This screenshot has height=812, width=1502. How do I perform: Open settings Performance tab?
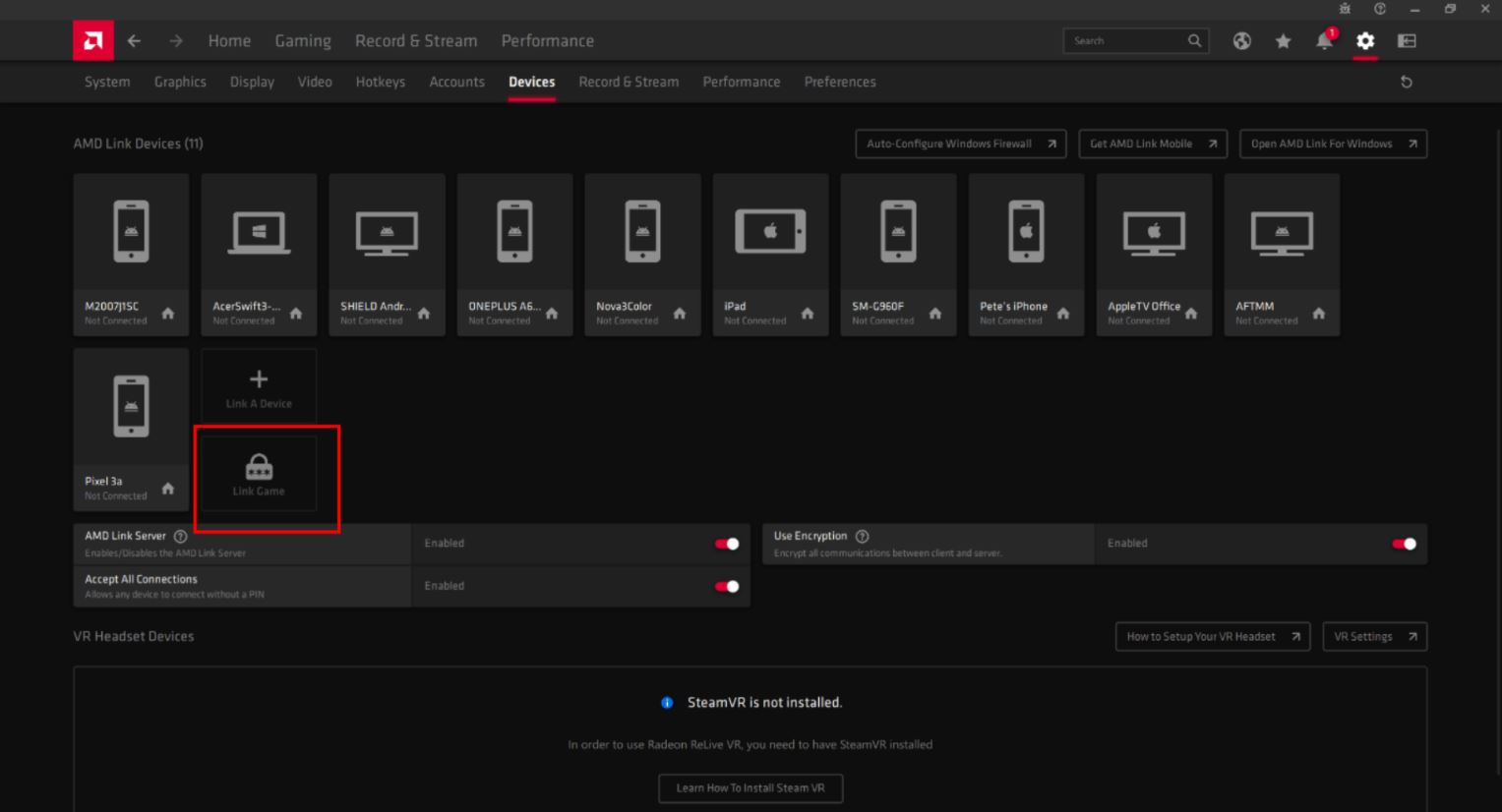(x=742, y=82)
